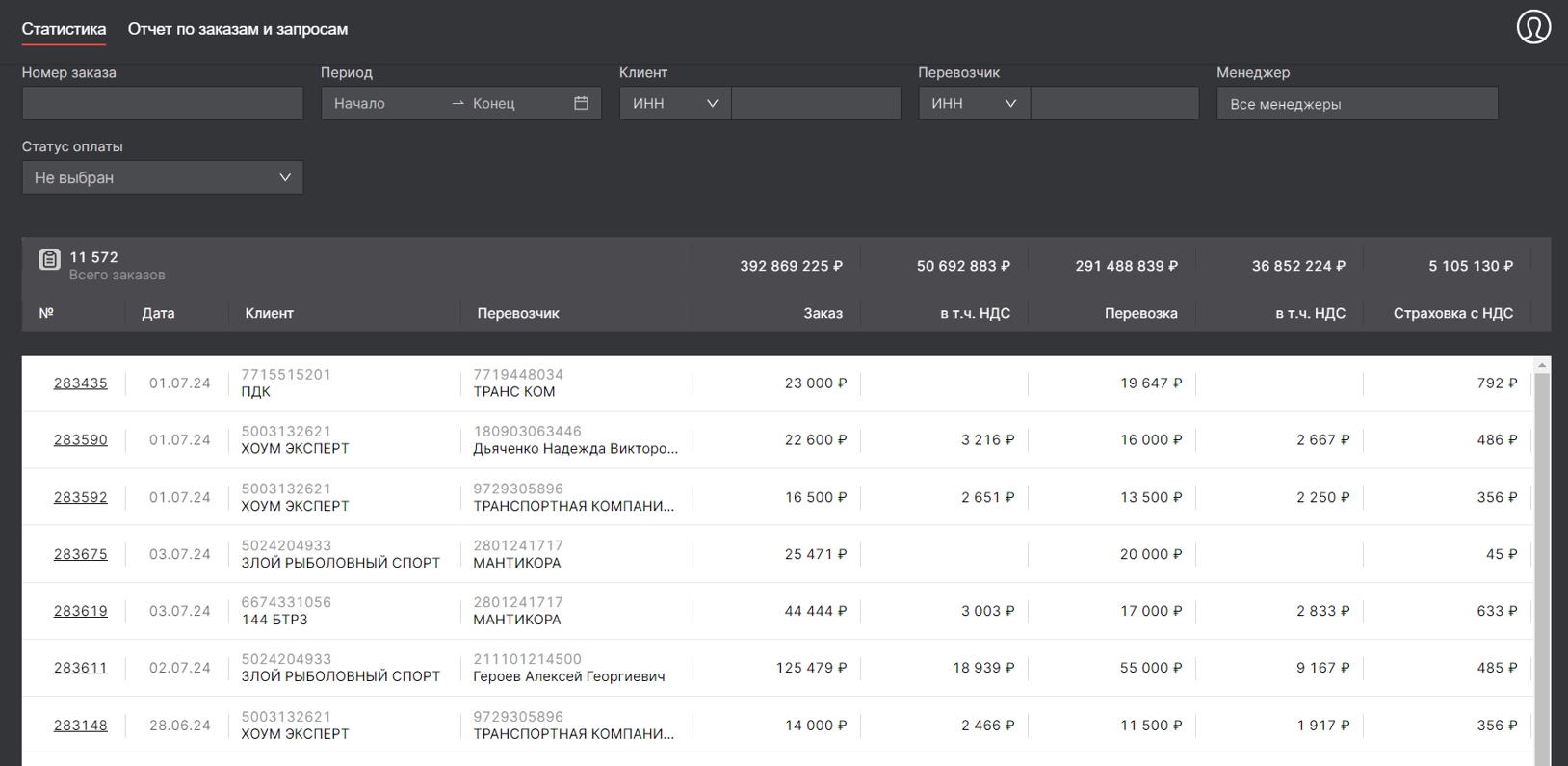
Task: Click order amount 44 444 ₽
Action: click(x=816, y=611)
